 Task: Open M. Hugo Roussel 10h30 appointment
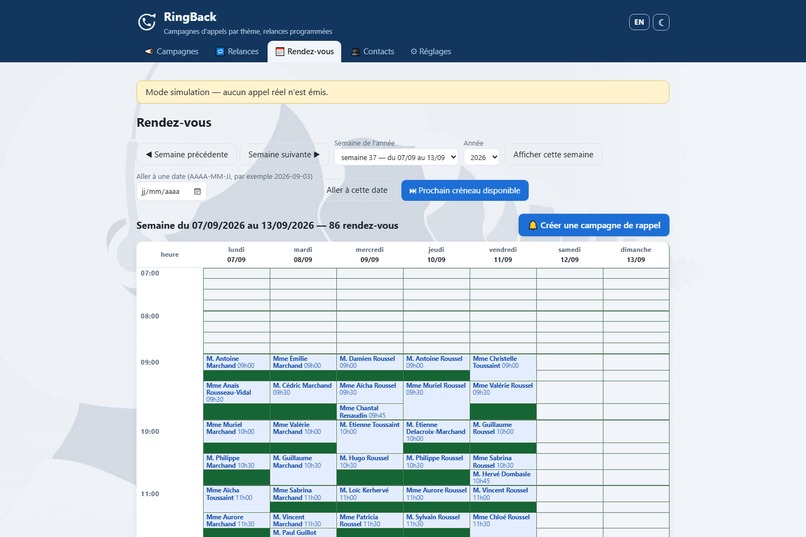click(370, 461)
